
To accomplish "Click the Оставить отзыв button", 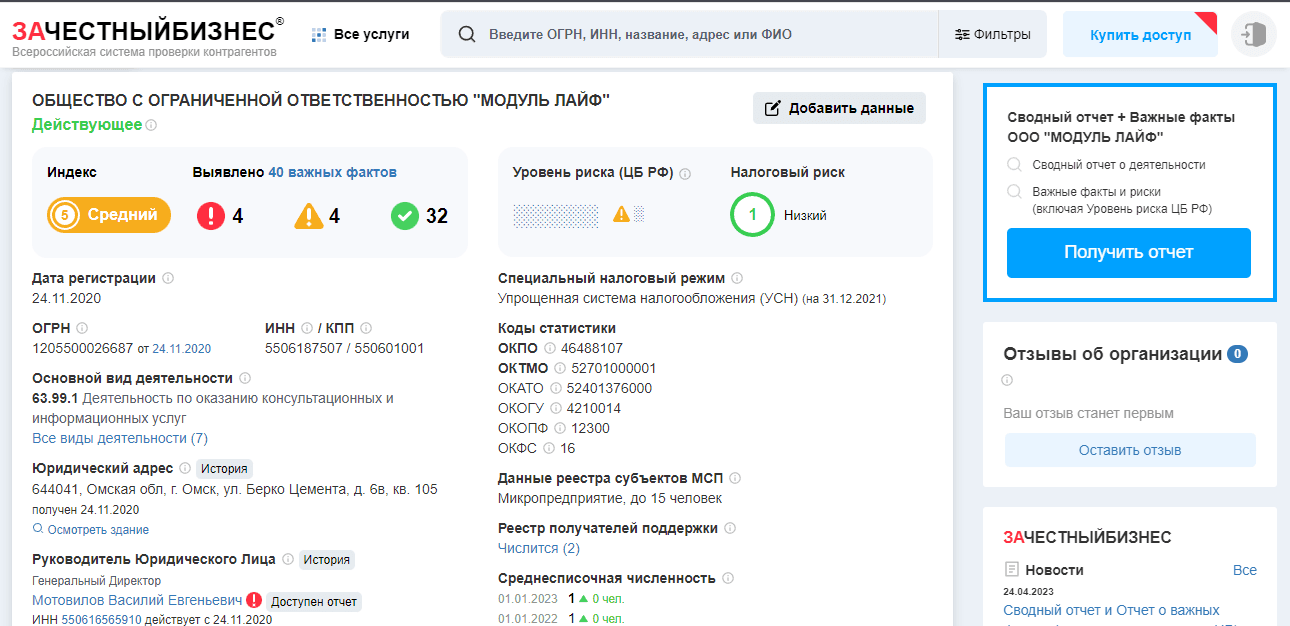I will click(x=1129, y=450).
